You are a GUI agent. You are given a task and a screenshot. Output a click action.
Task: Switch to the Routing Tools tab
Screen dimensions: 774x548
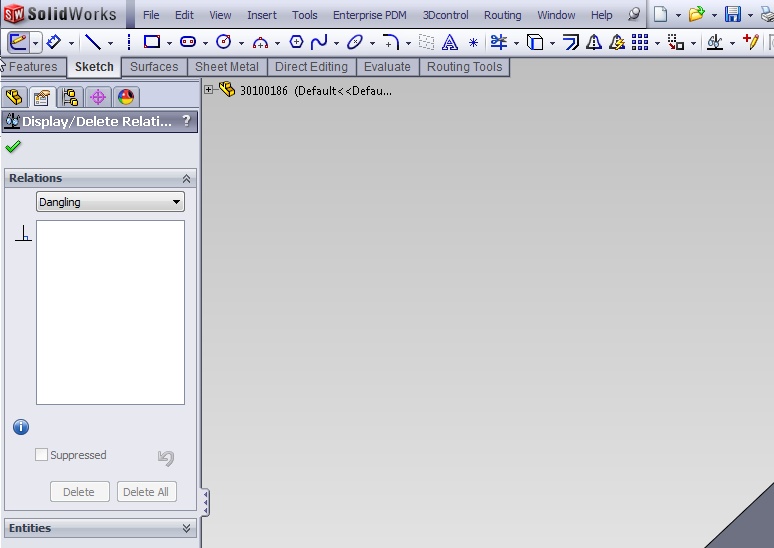pos(464,67)
